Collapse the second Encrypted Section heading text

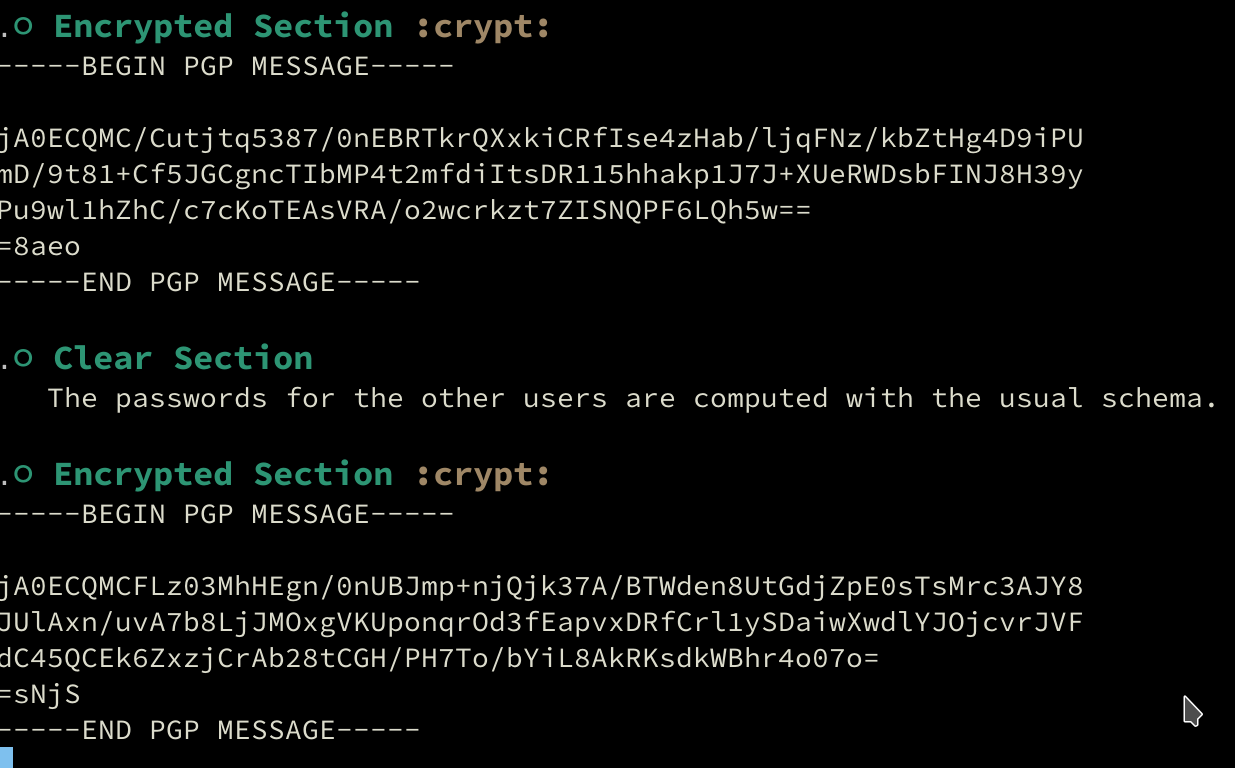point(223,475)
